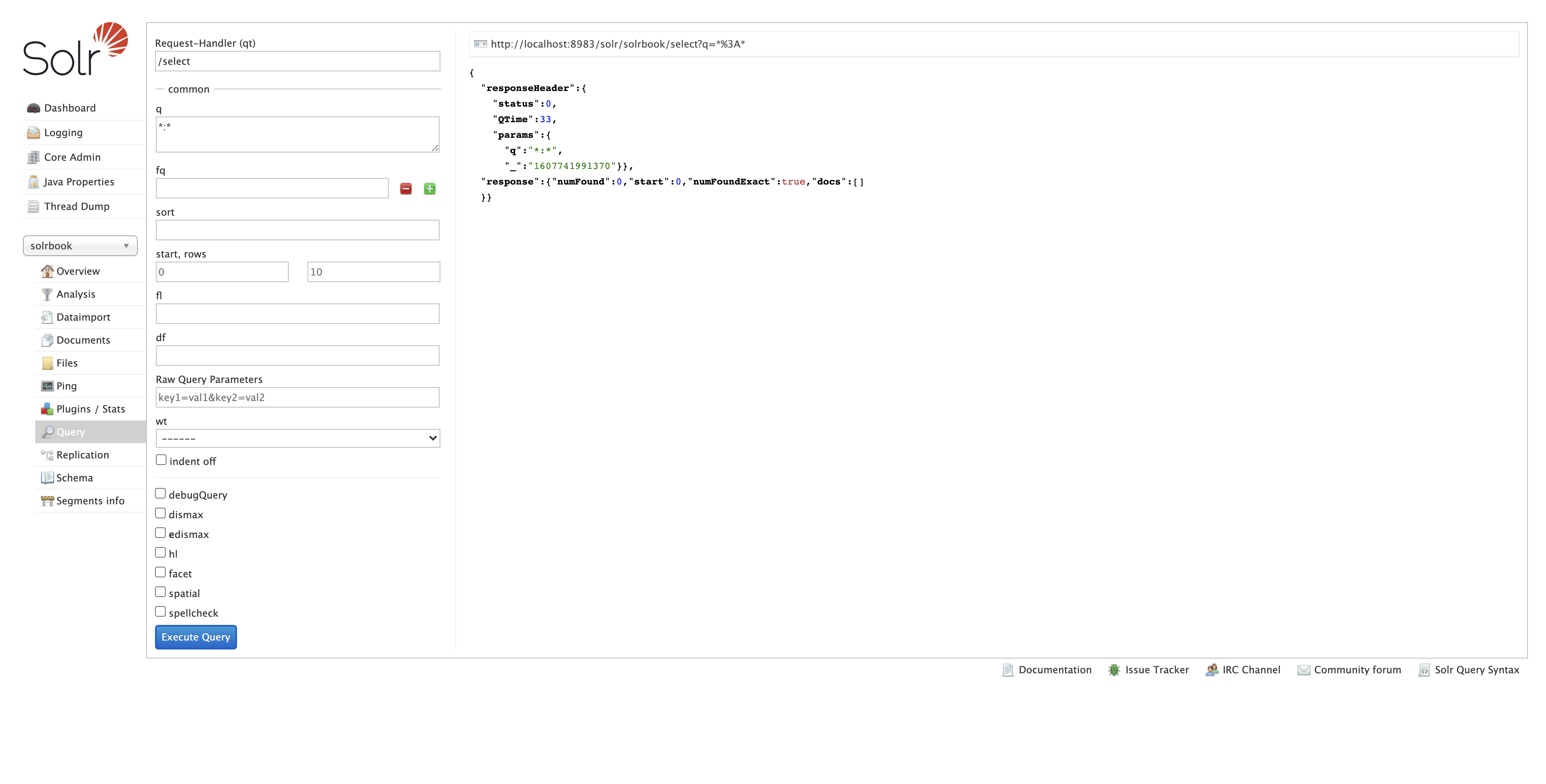This screenshot has width=1546, height=784.
Task: Click the Analysis funnel icon
Action: [x=47, y=294]
